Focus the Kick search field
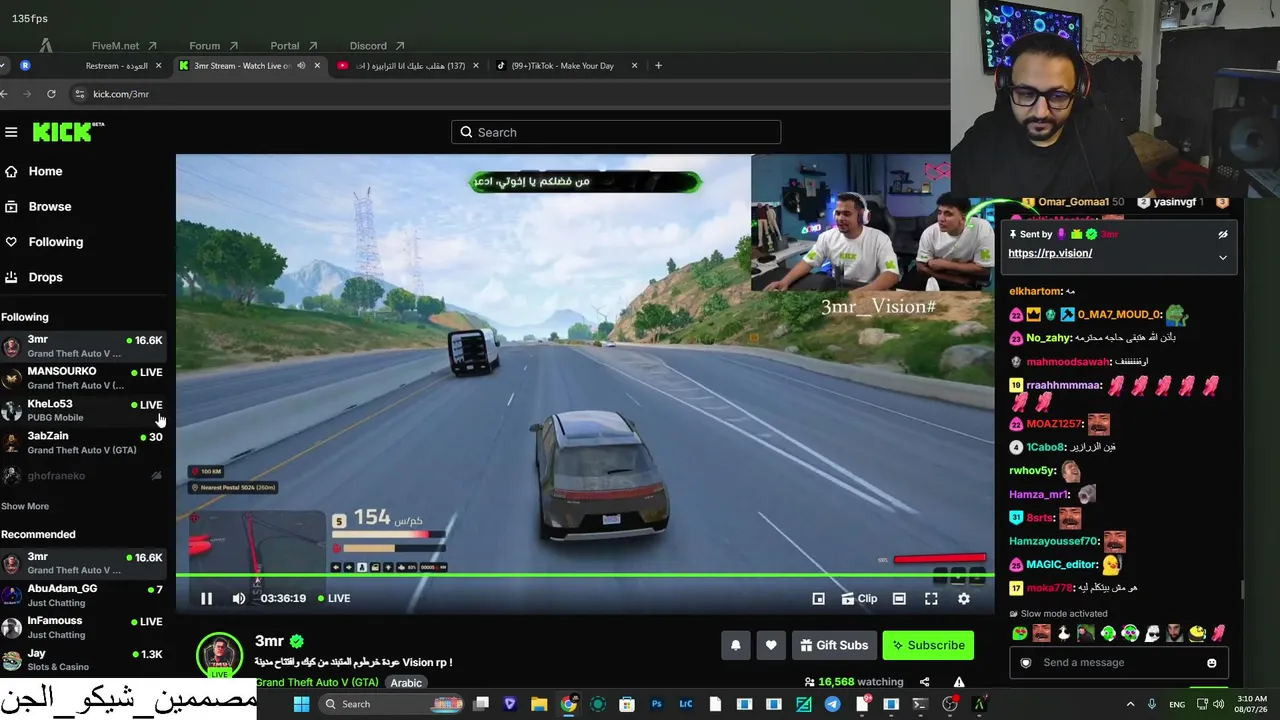Viewport: 1280px width, 720px height. pyautogui.click(x=615, y=132)
